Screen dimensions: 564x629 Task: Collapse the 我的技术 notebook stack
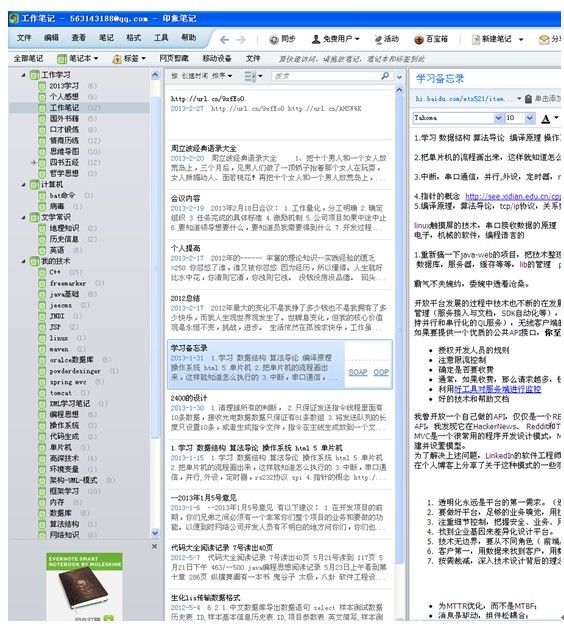click(23, 261)
